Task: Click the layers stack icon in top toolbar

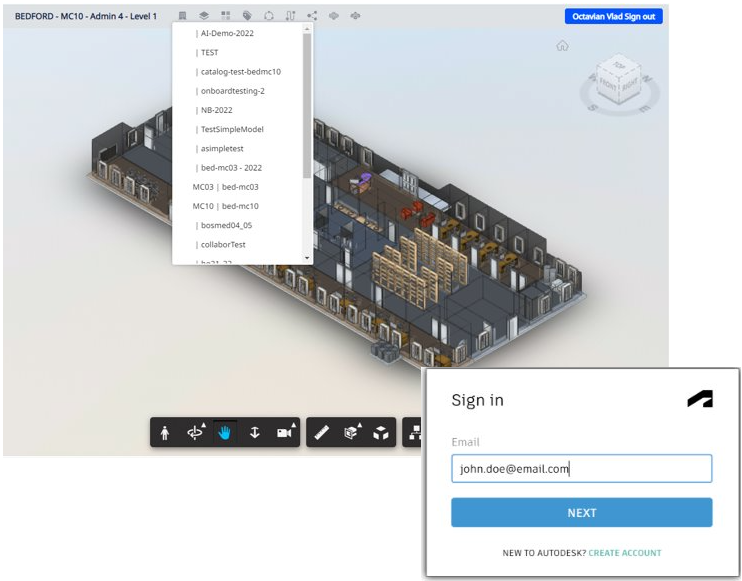Action: pyautogui.click(x=203, y=16)
